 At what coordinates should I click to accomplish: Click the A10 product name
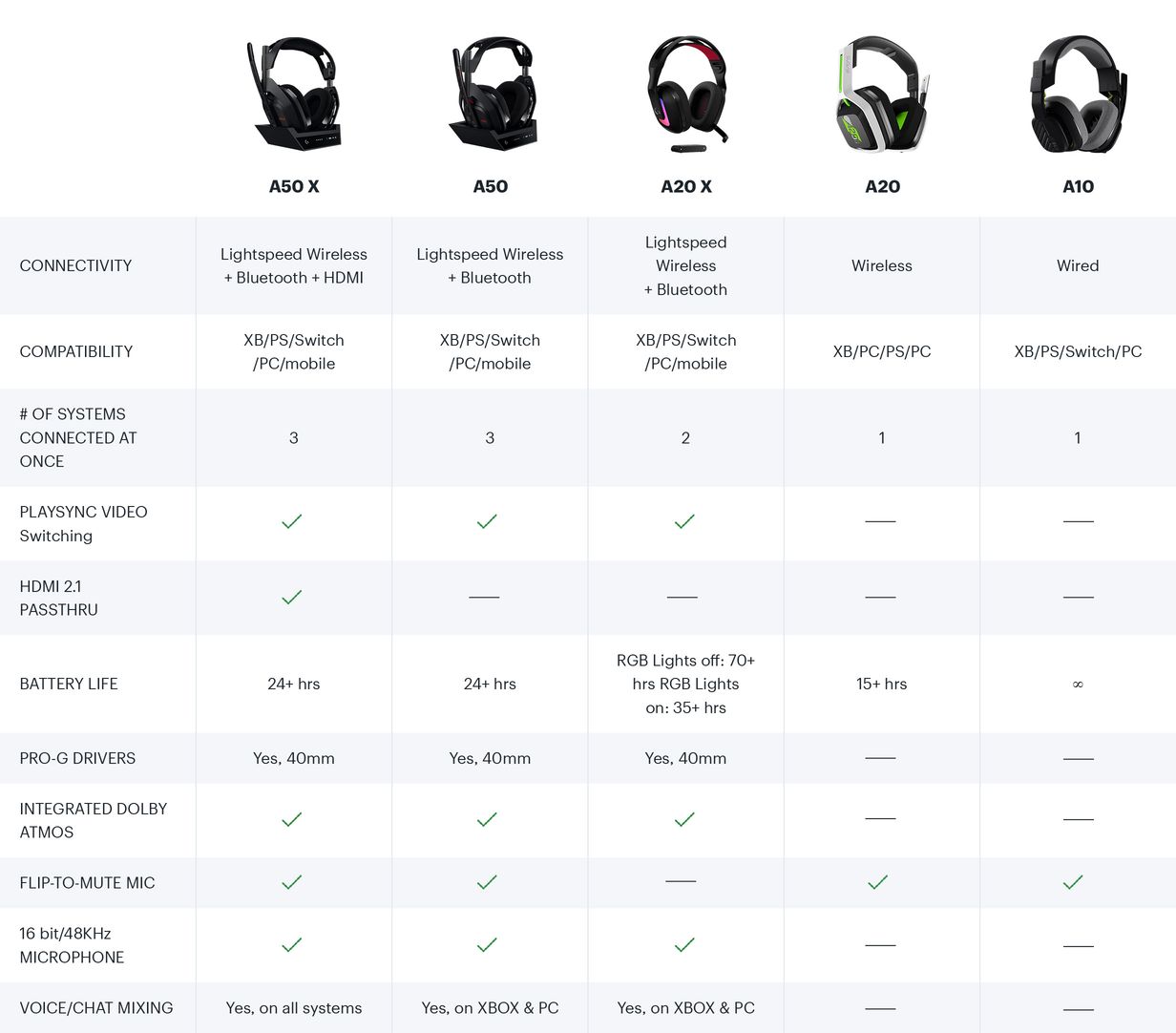pyautogui.click(x=1078, y=186)
